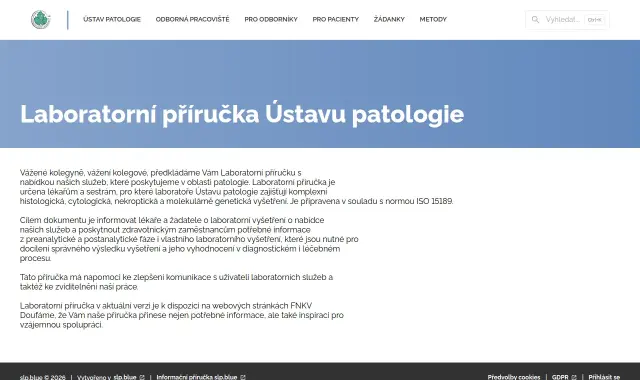Focus the Vyhledat search field

567,20
